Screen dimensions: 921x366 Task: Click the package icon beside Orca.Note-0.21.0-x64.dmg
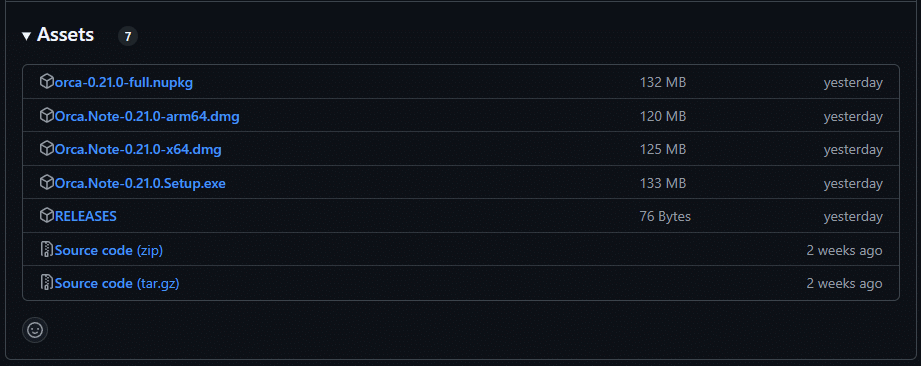click(46, 149)
